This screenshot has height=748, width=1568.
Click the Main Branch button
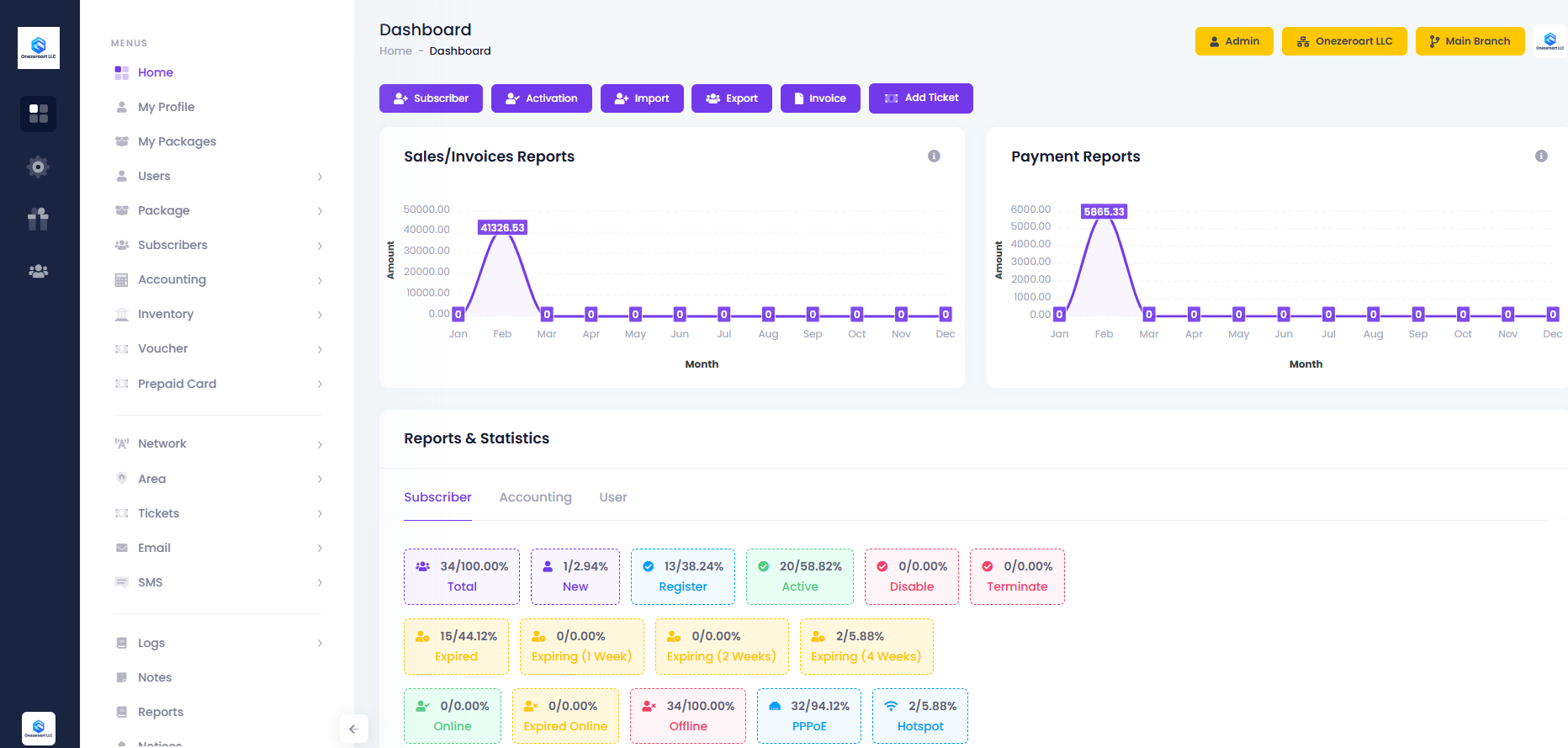tap(1470, 41)
